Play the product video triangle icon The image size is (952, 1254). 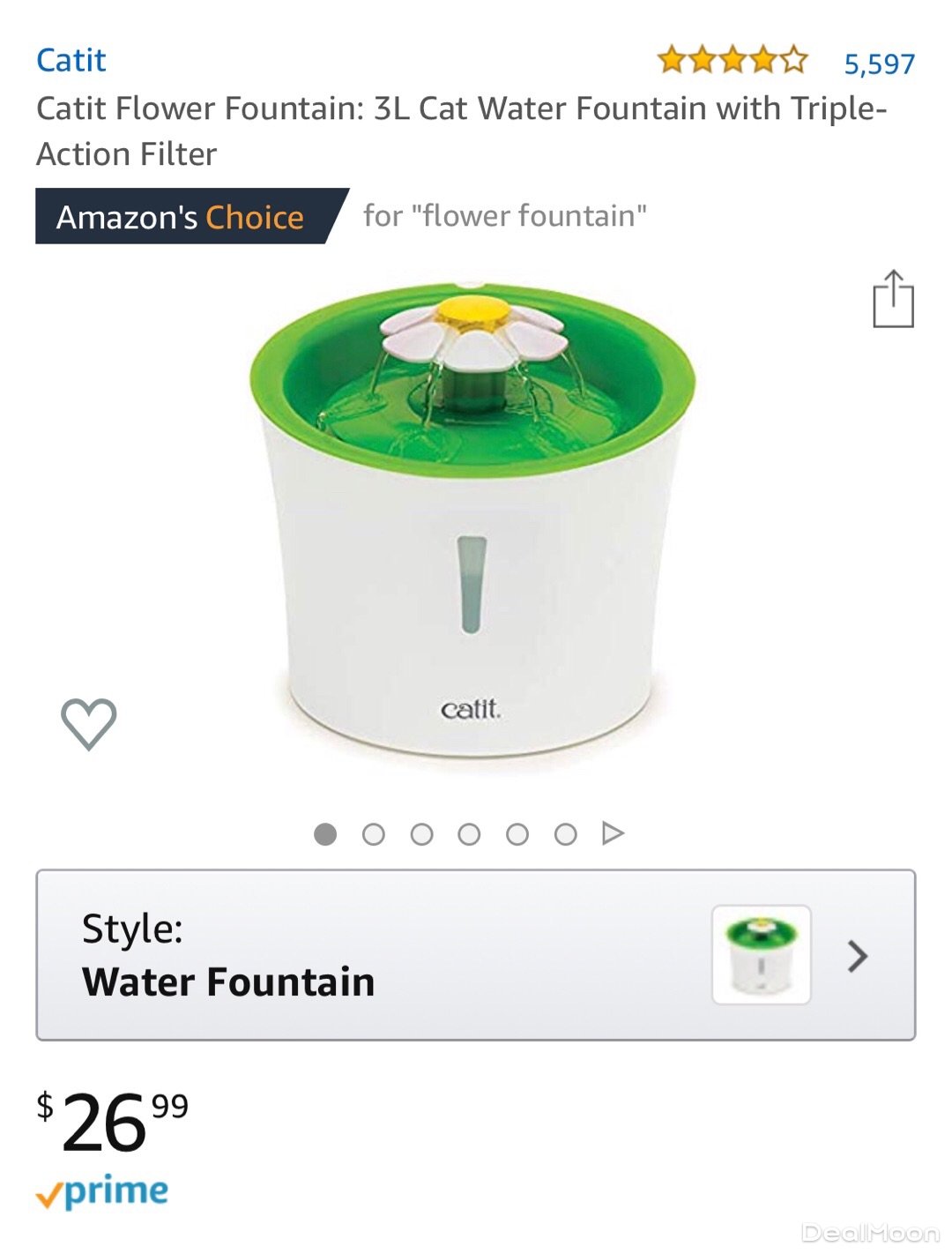(613, 833)
